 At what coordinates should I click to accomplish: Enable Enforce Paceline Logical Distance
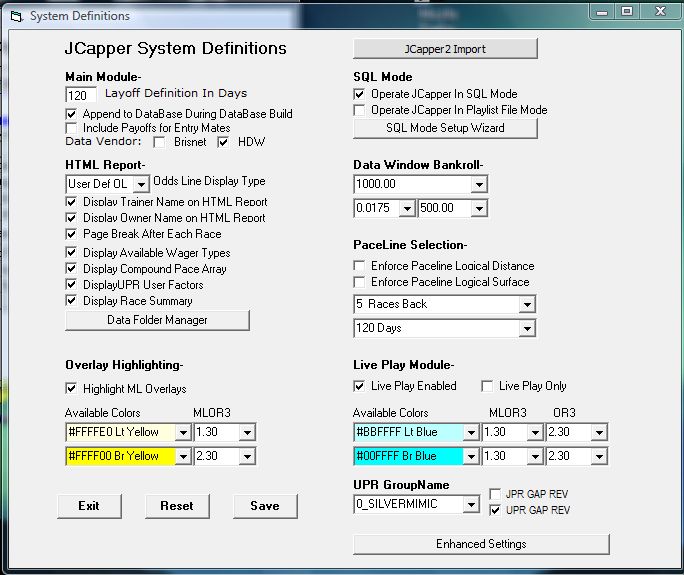click(359, 266)
